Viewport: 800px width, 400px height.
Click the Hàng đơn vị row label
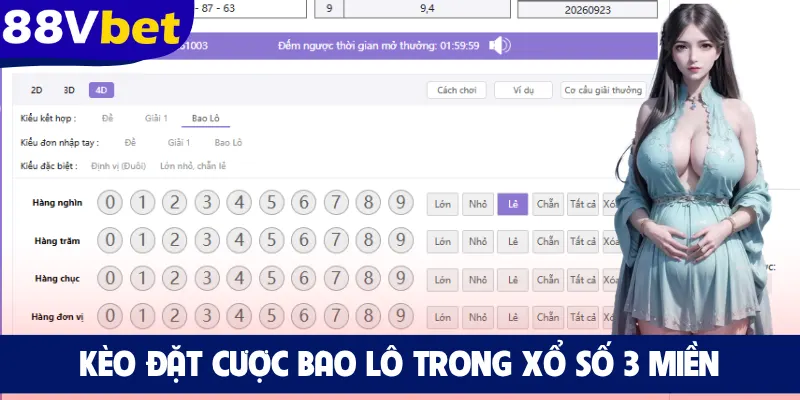pos(57,317)
